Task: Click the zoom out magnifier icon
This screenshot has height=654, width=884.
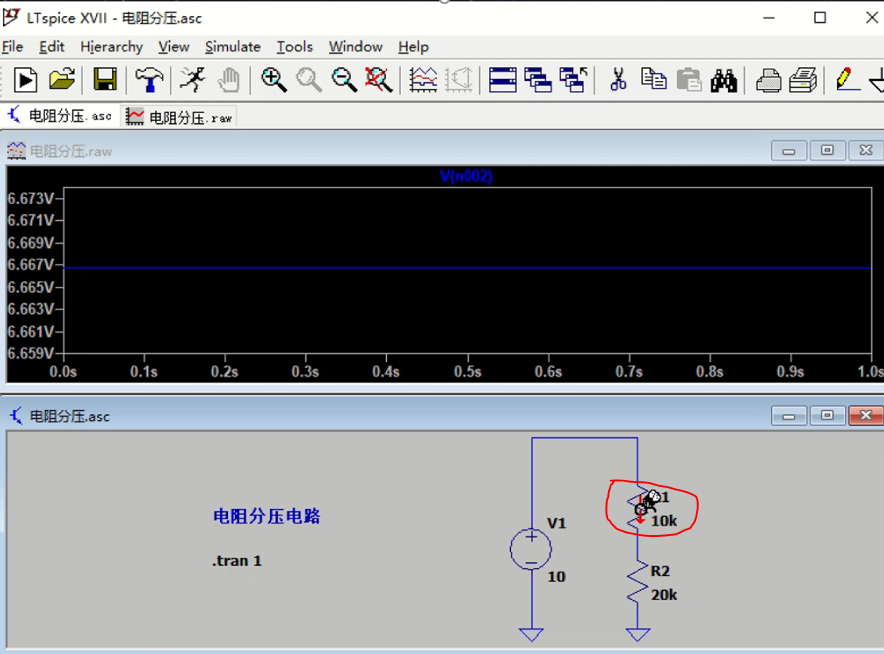Action: click(344, 80)
